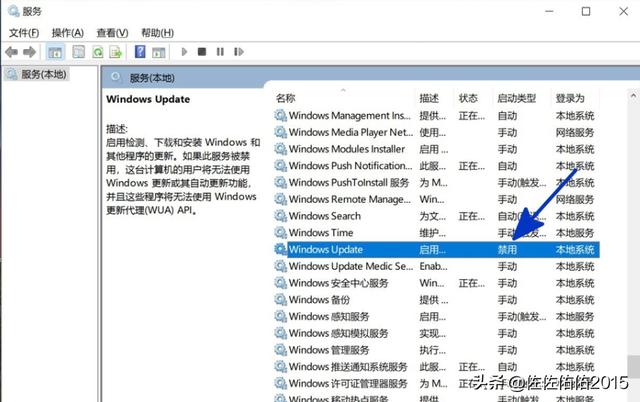640x402 pixels.
Task: Click the Stop Service square icon
Action: (x=202, y=51)
